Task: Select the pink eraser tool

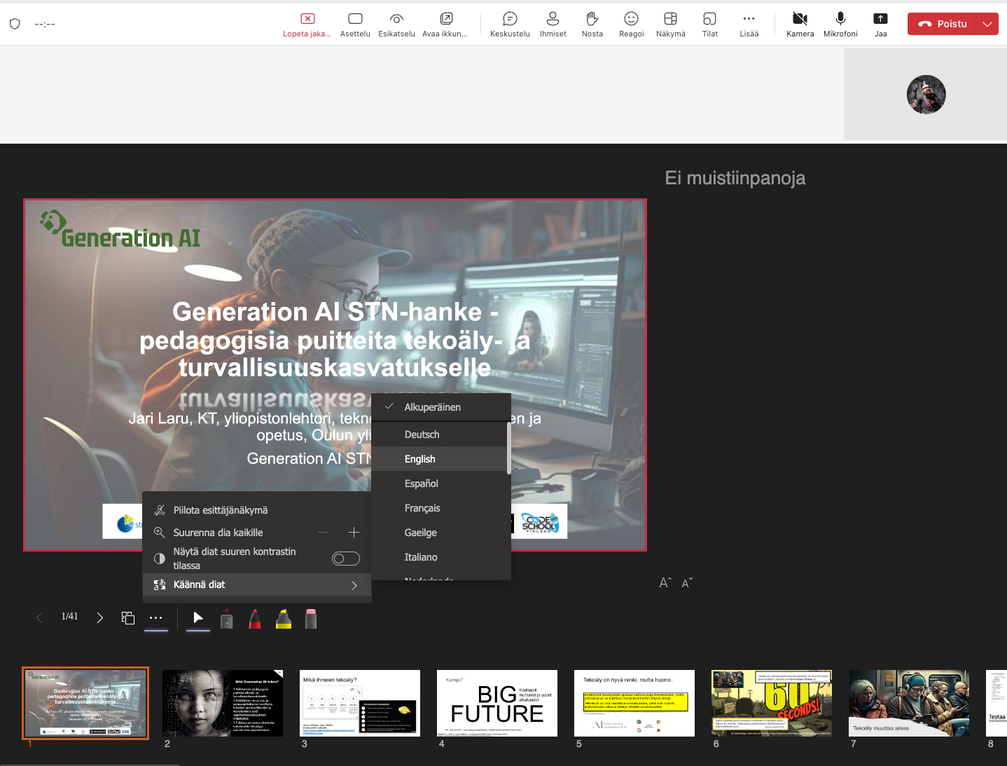Action: coord(311,619)
